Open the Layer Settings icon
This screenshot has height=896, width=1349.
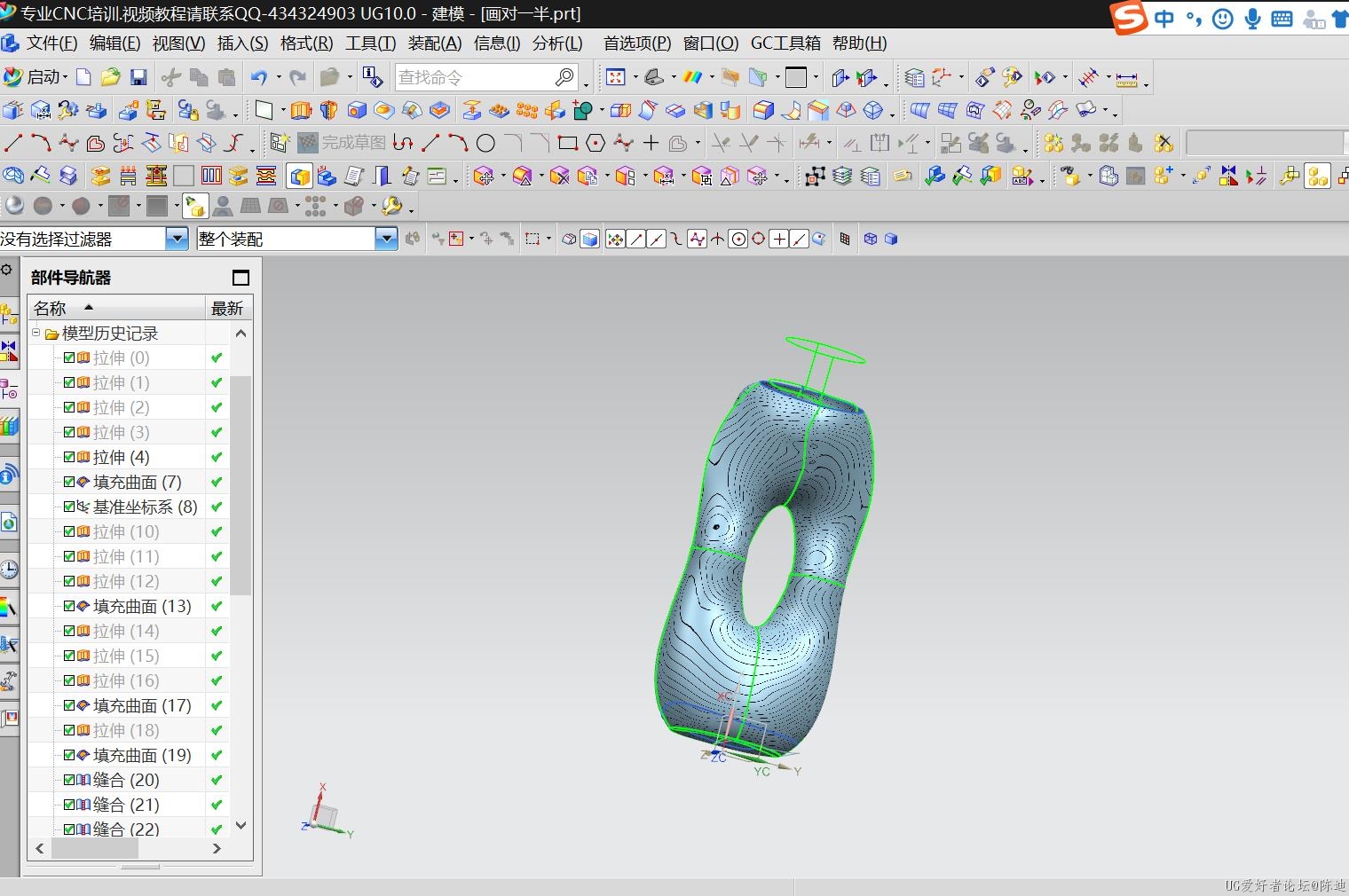(x=914, y=77)
